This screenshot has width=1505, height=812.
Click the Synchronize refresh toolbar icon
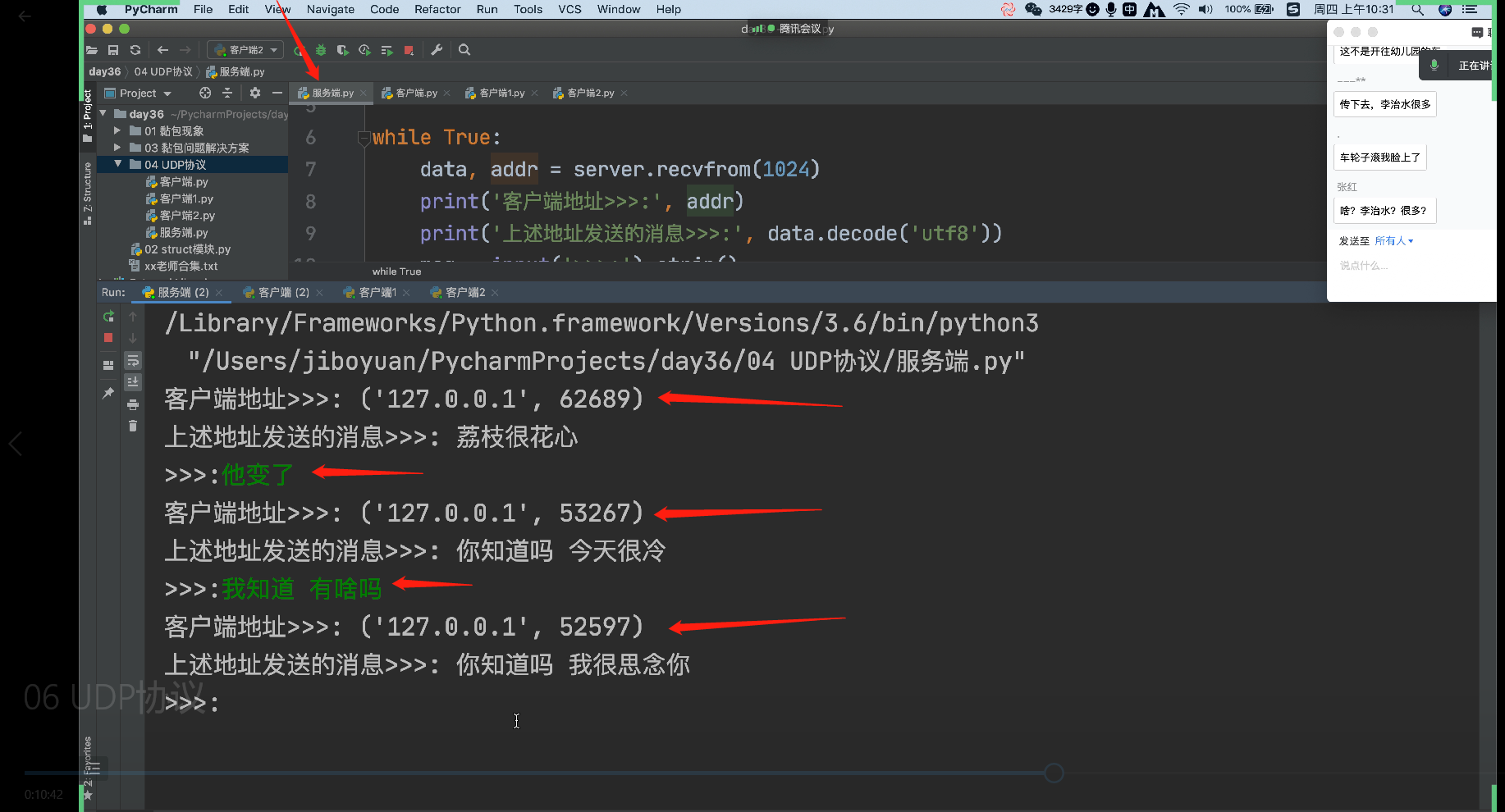tap(135, 50)
